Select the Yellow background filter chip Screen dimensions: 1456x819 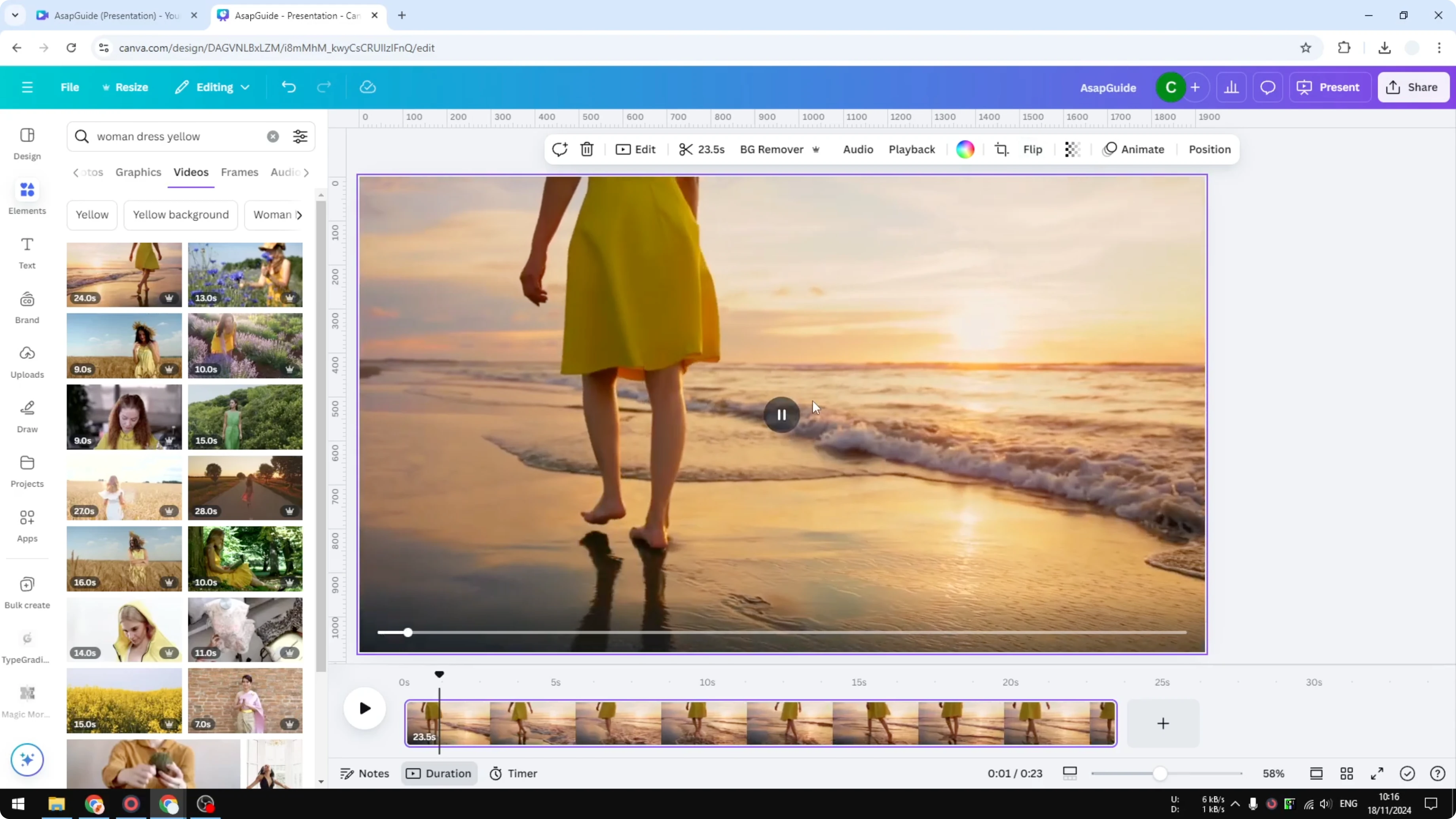180,215
